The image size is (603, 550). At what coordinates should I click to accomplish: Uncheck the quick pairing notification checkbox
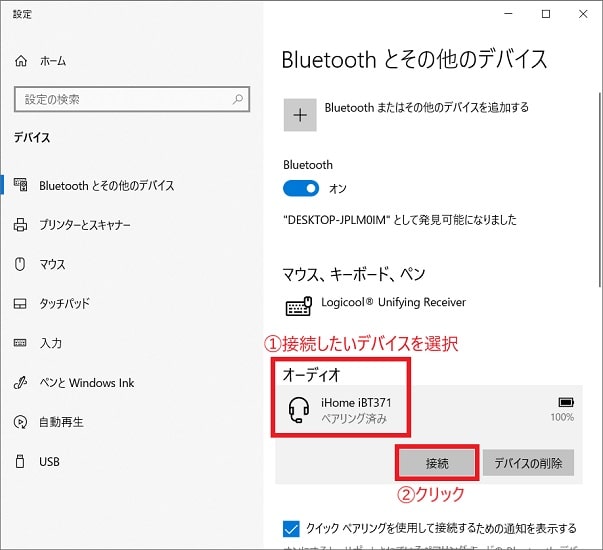pyautogui.click(x=291, y=529)
